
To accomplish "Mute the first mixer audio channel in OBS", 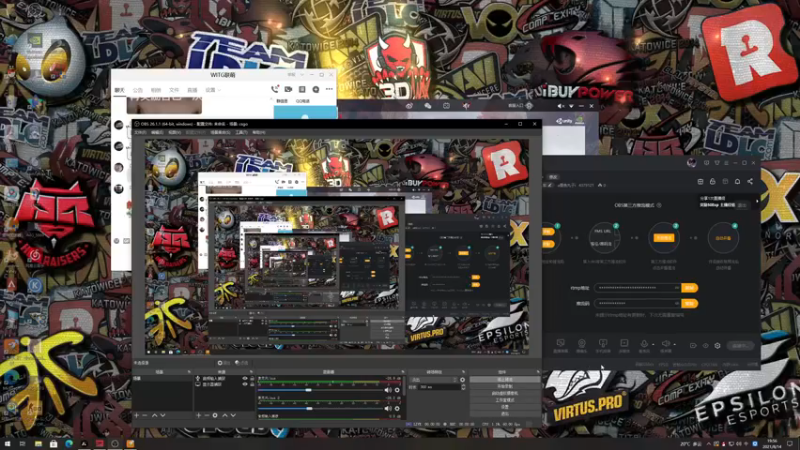I will (388, 390).
